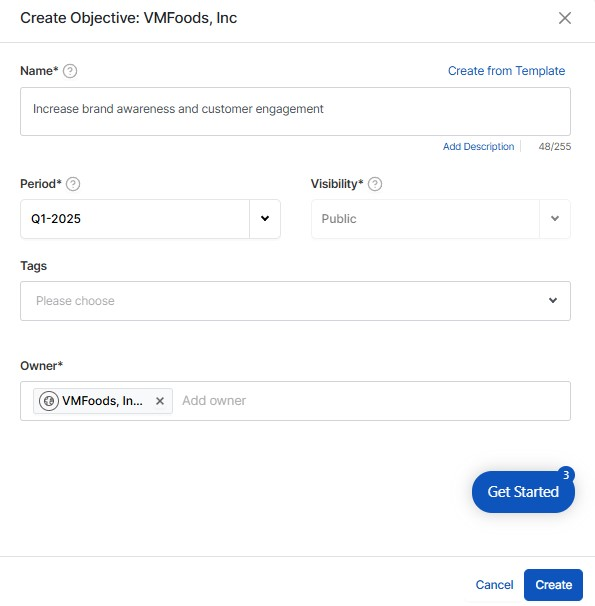Click the globe icon in owner chip
This screenshot has width=595, height=606.
[49, 401]
